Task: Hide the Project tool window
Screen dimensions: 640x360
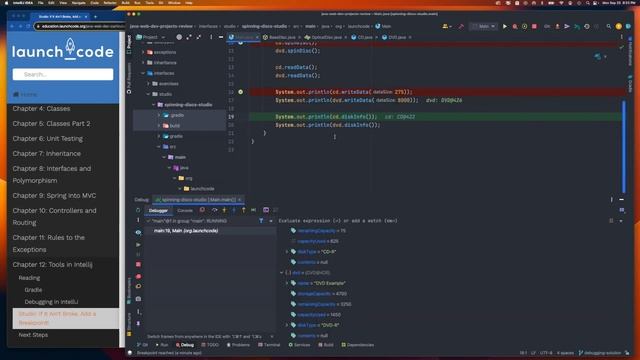Action: point(221,37)
